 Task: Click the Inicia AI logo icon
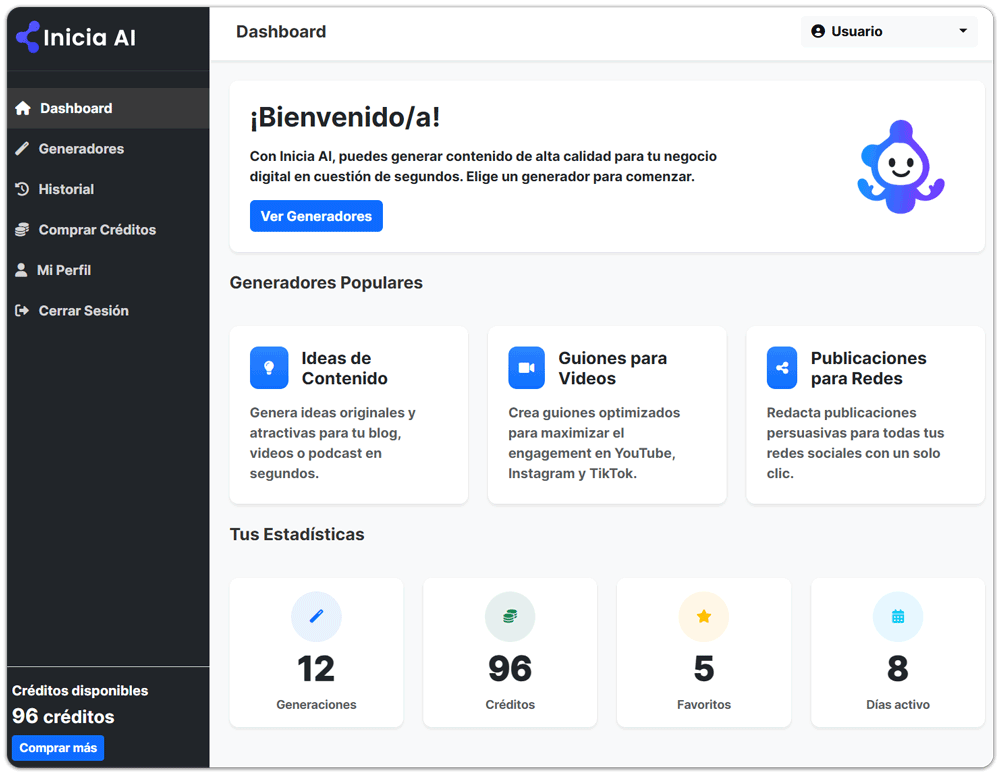(25, 36)
